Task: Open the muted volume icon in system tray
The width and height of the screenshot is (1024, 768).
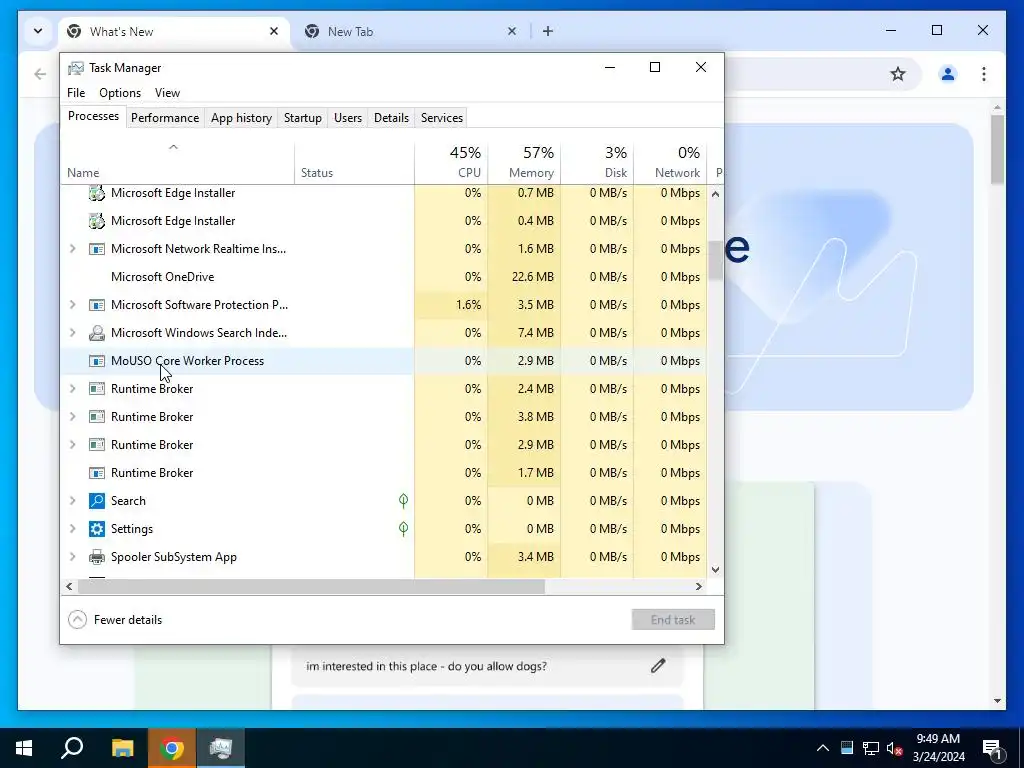Action: coord(894,748)
